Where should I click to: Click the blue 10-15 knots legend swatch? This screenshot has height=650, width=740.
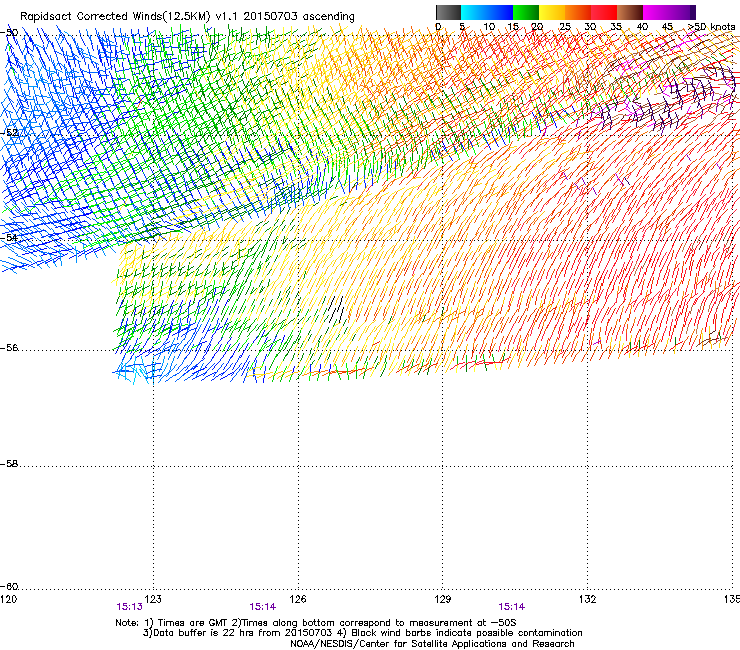(x=500, y=12)
